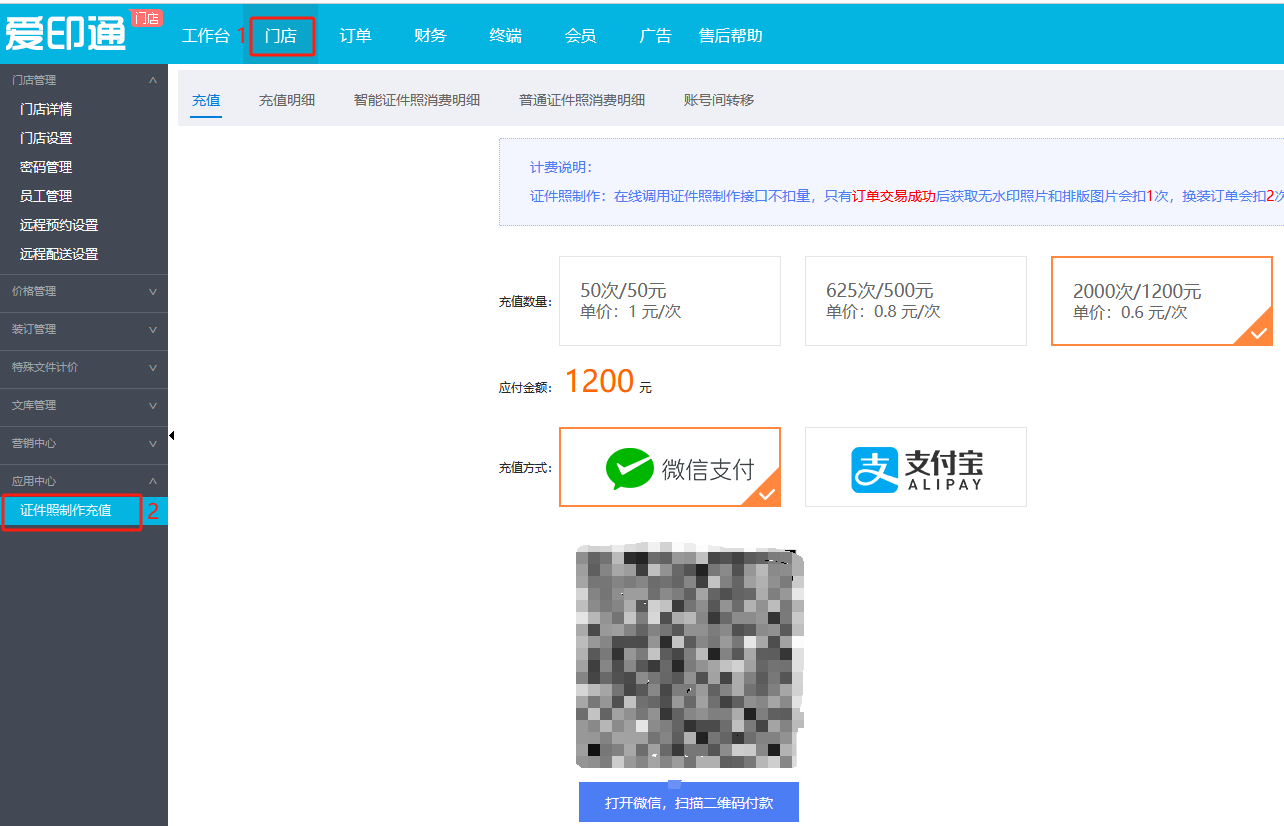Open 员工管理 in the sidebar
The image size is (1284, 826).
pos(46,196)
